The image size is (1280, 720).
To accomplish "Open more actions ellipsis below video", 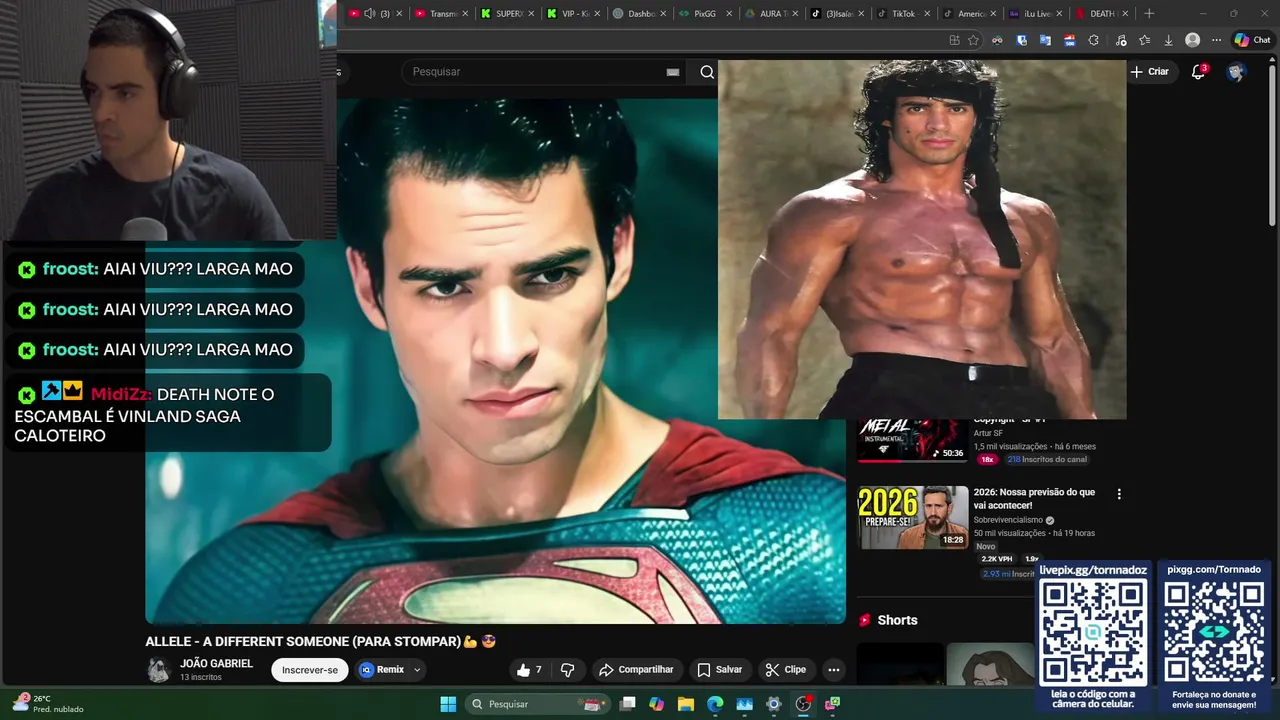I will [834, 670].
